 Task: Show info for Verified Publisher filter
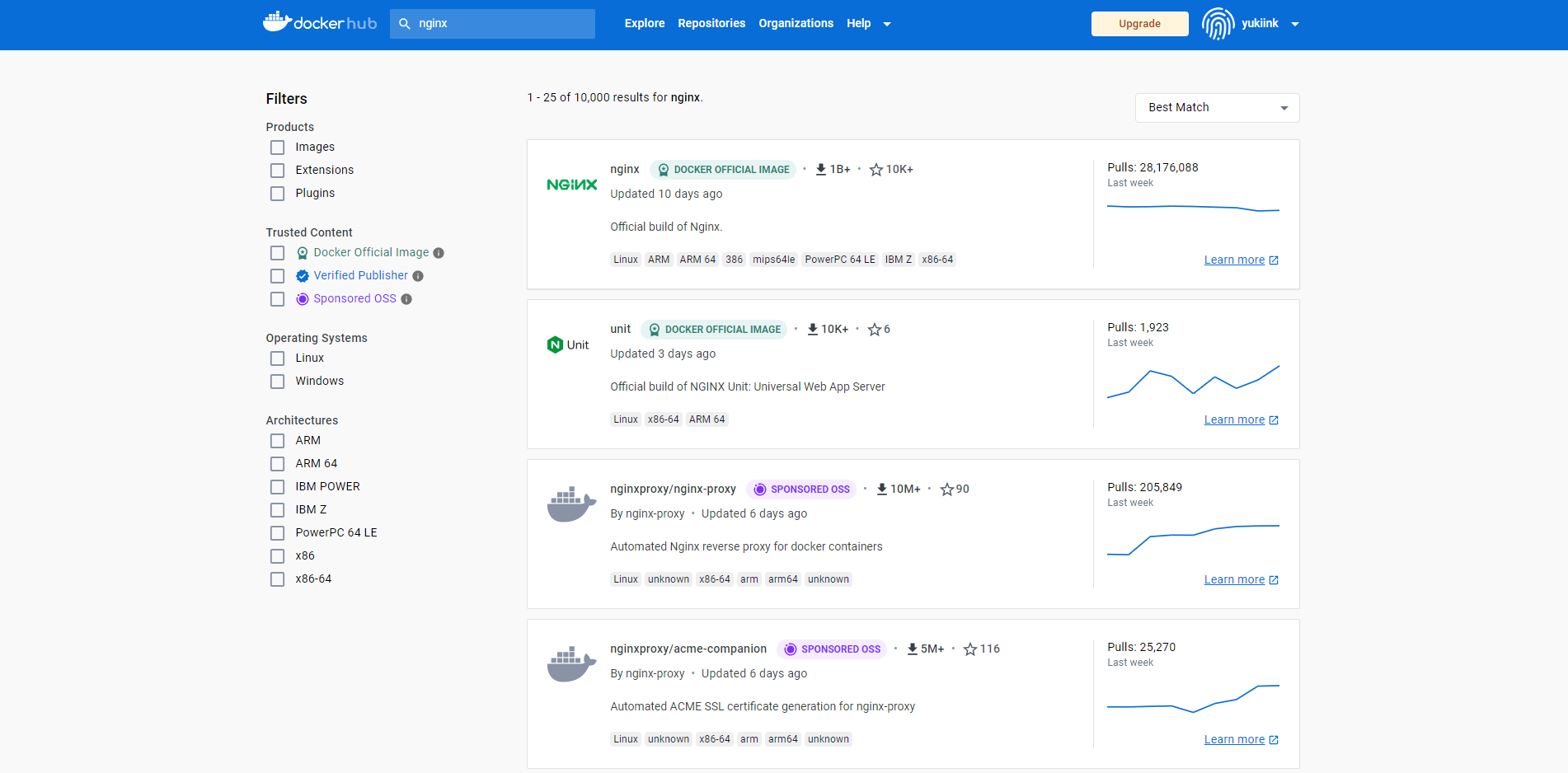(x=418, y=276)
